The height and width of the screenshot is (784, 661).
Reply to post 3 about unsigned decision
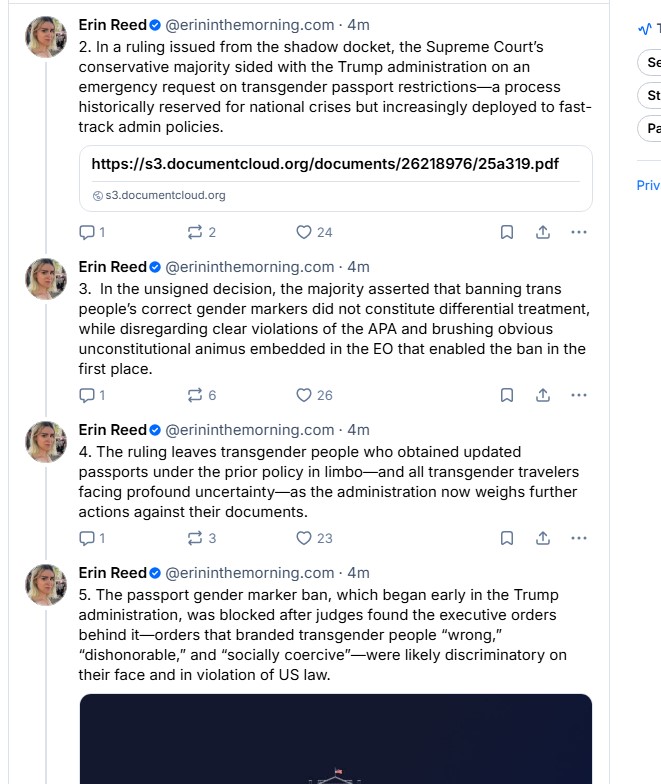click(87, 395)
